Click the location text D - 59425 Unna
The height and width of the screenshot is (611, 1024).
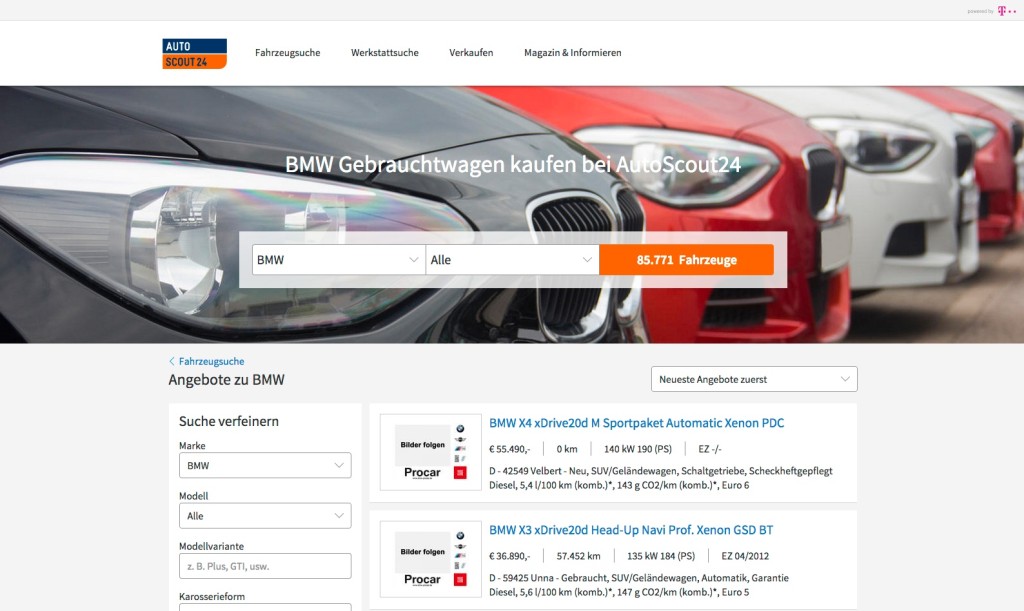(522, 578)
